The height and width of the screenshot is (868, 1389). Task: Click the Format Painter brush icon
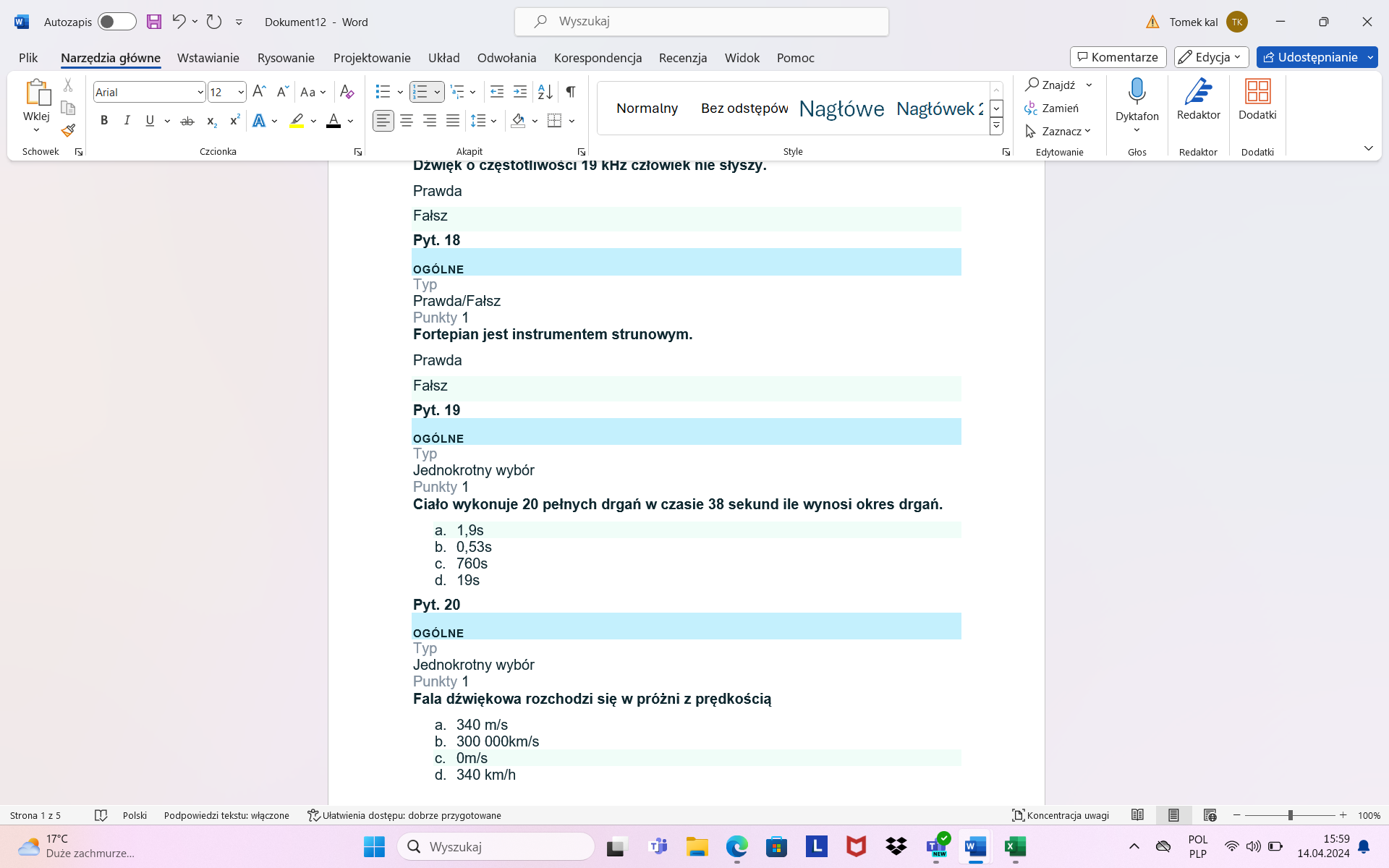(x=68, y=131)
